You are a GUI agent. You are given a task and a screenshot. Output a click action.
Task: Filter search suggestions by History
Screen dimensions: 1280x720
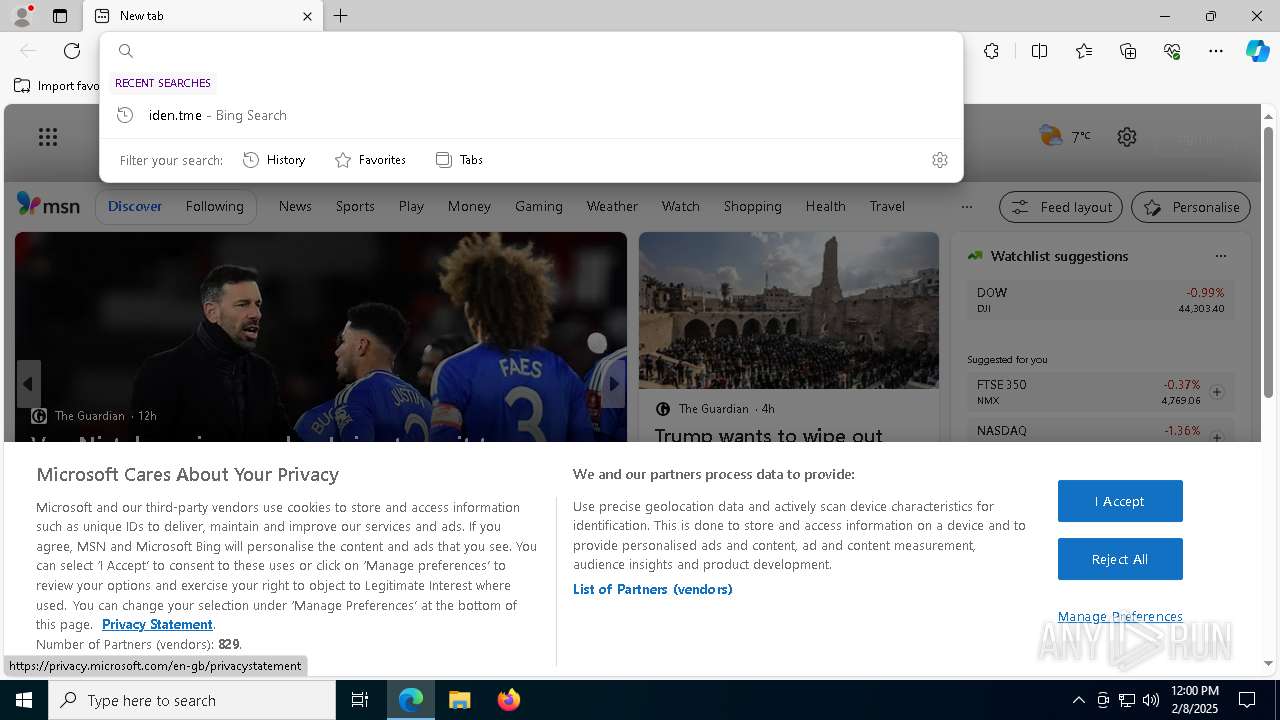pyautogui.click(x=274, y=160)
